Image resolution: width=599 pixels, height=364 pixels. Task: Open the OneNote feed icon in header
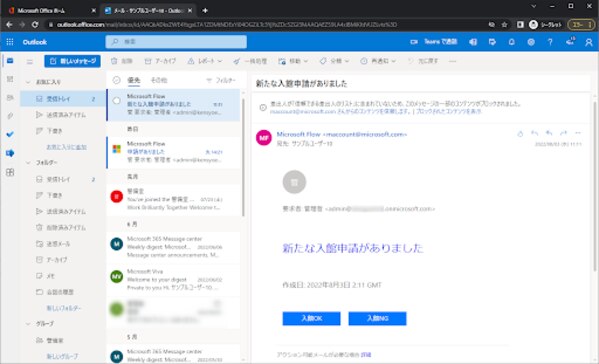(x=473, y=42)
